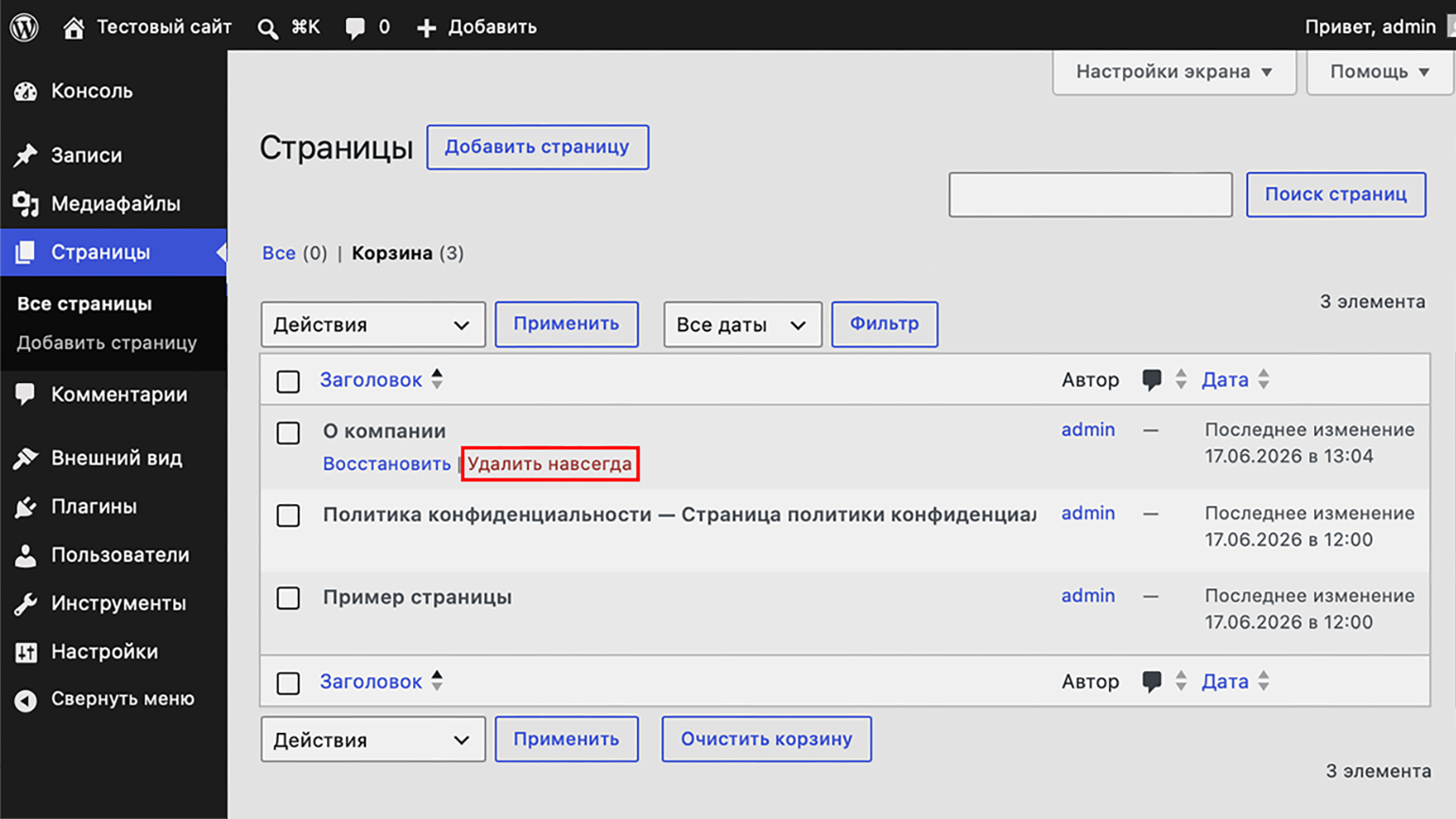Click Привет, admin in the admin bar
This screenshot has height=819, width=1456.
click(x=1370, y=27)
